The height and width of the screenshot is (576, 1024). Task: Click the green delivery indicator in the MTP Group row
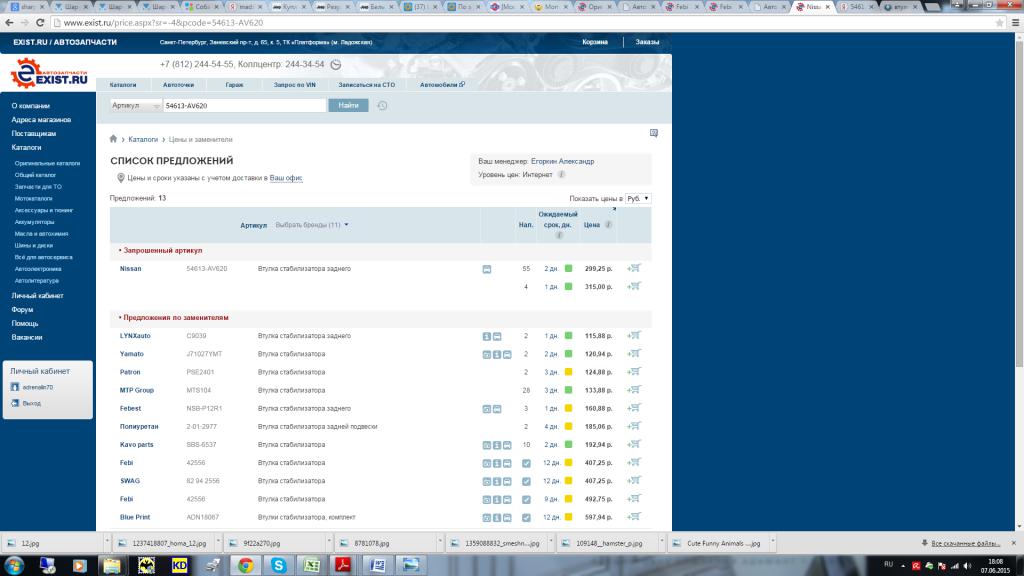coord(568,390)
